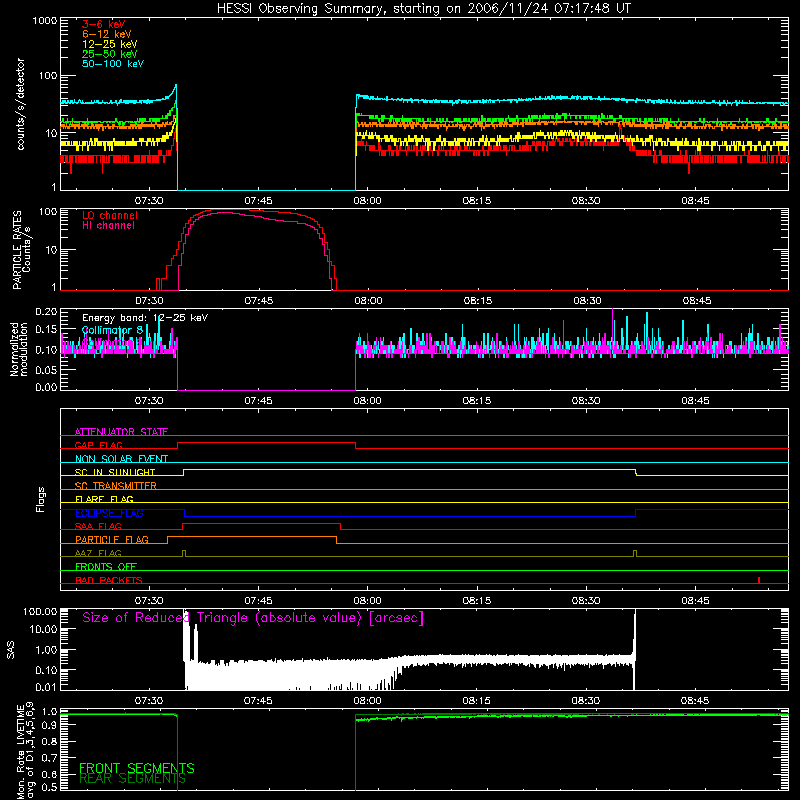
Task: Select the ATTENUATOR STATE flag label
Action: [x=121, y=432]
